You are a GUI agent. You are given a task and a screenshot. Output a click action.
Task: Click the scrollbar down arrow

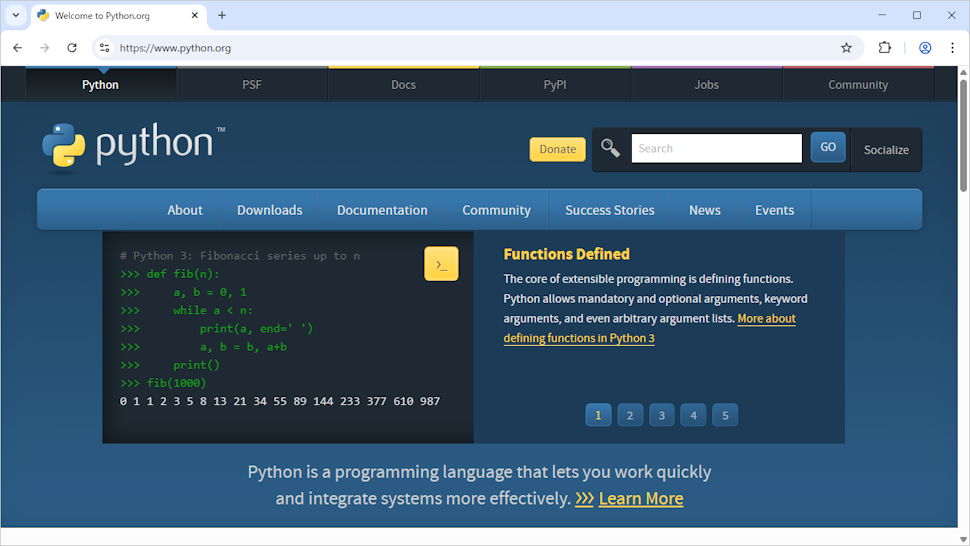963,540
